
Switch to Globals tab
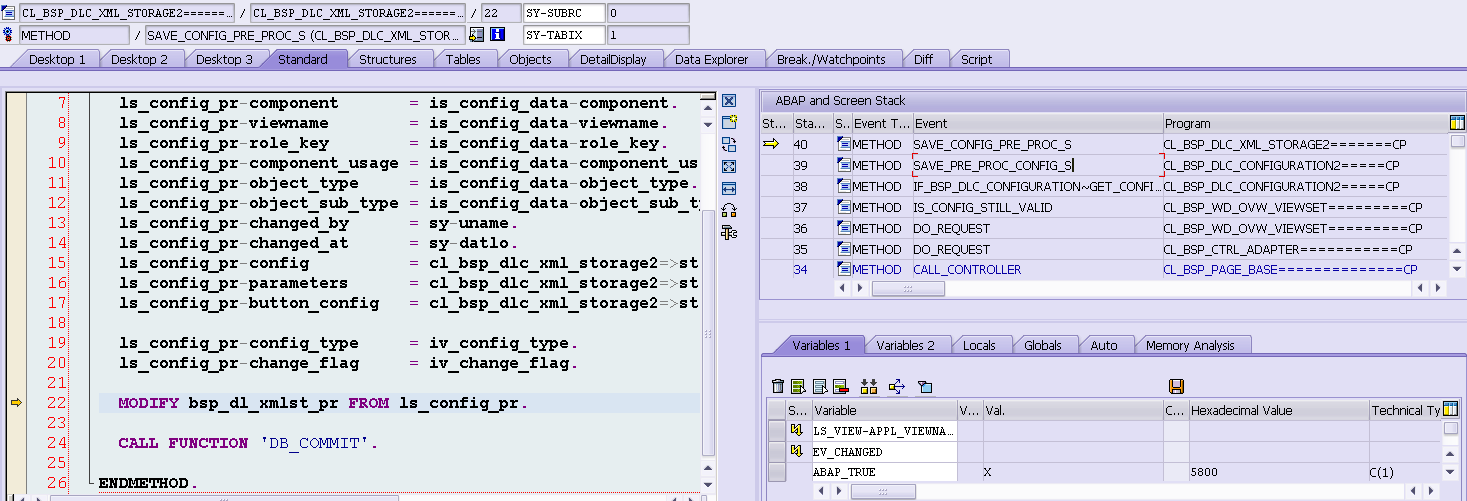pyautogui.click(x=1043, y=345)
